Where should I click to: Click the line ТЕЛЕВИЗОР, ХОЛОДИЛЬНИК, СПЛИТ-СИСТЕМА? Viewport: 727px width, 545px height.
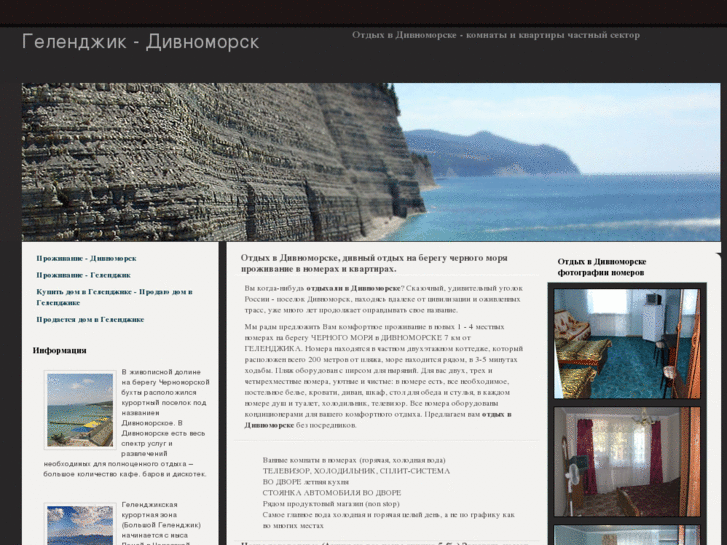356,471
